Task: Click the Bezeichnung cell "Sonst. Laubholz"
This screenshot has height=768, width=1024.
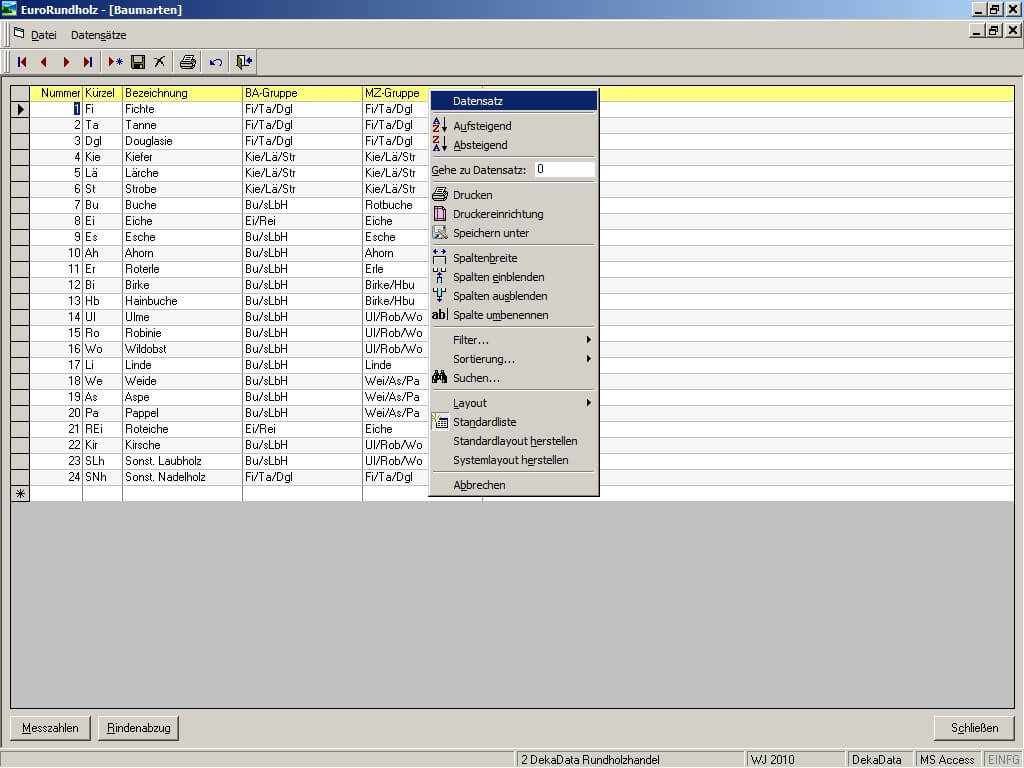Action: pyautogui.click(x=182, y=461)
